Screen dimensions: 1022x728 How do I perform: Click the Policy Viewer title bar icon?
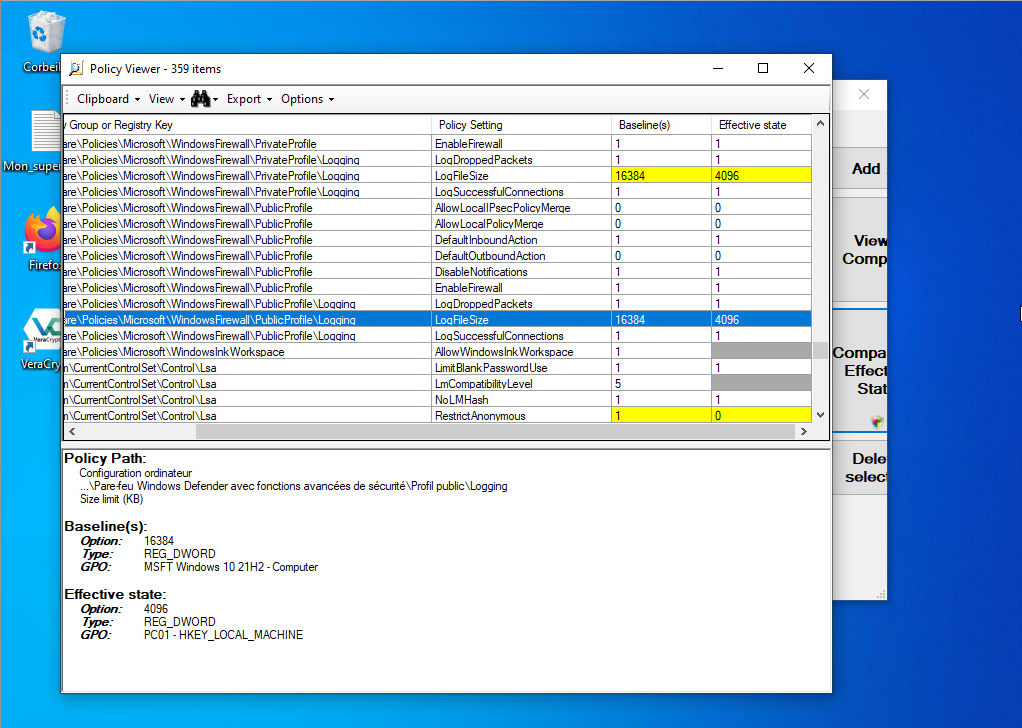[76, 69]
